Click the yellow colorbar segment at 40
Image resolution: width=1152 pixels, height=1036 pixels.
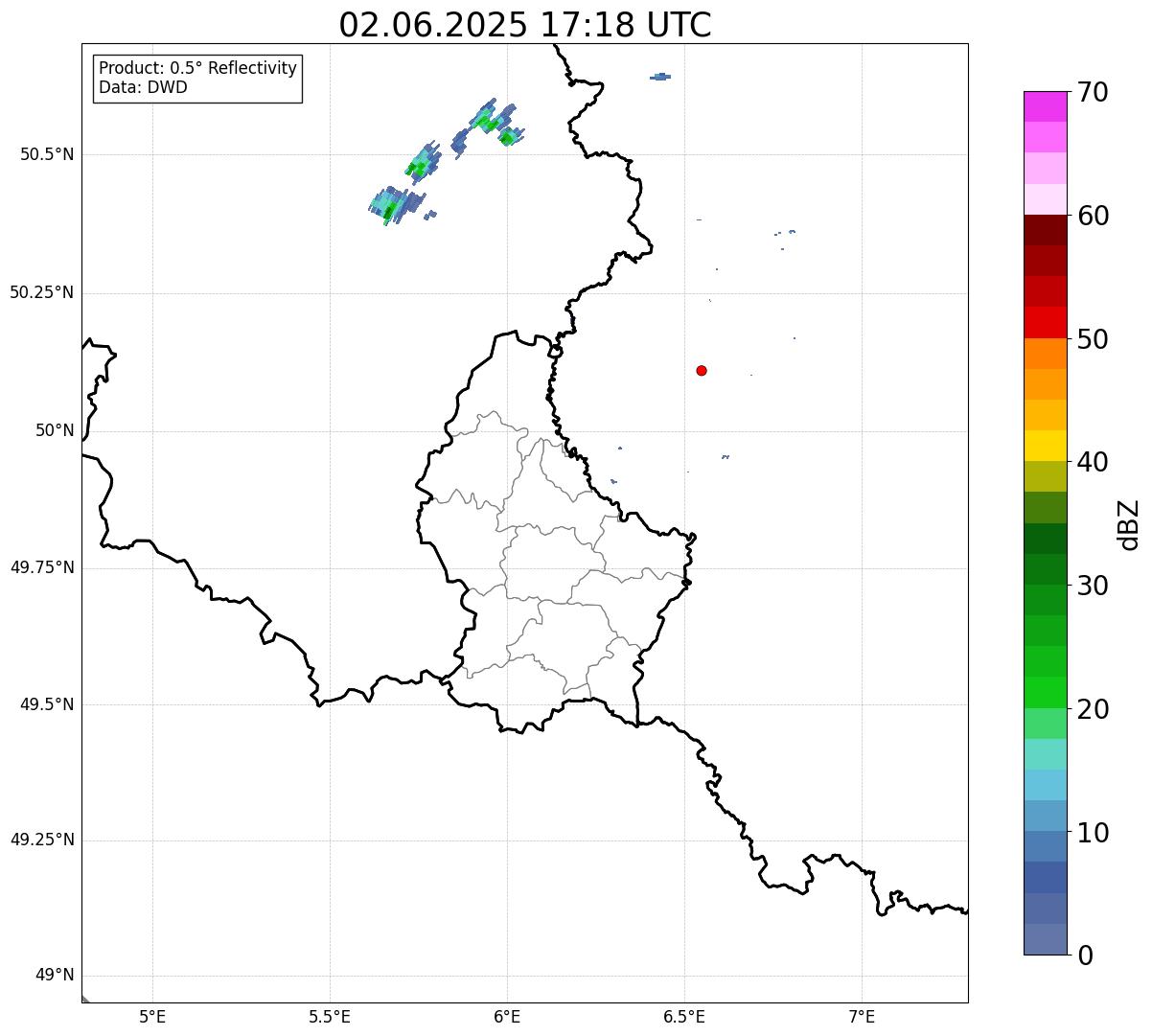[1045, 446]
